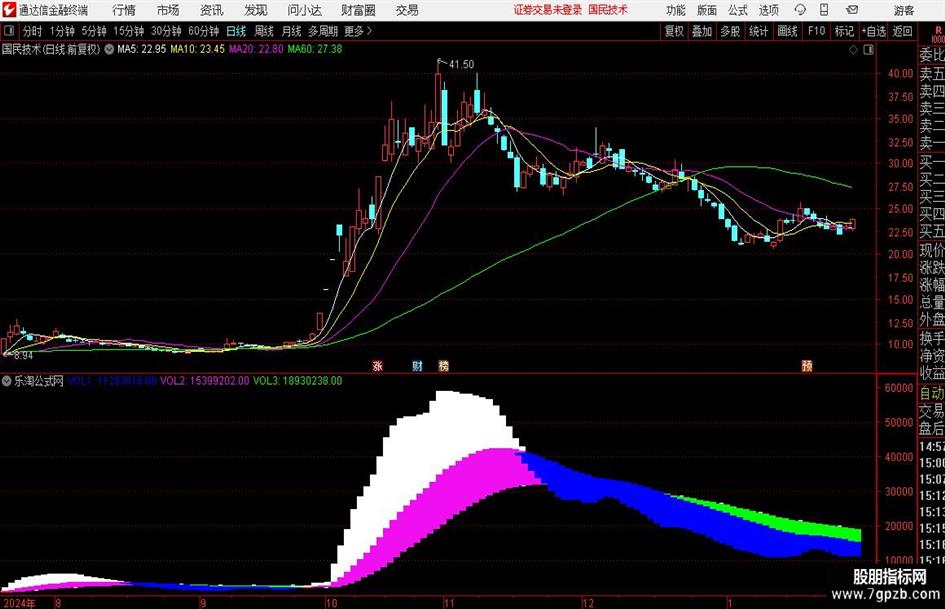This screenshot has height=609, width=945.
Task: Open the mobile phone icon in title bar
Action: [x=824, y=10]
